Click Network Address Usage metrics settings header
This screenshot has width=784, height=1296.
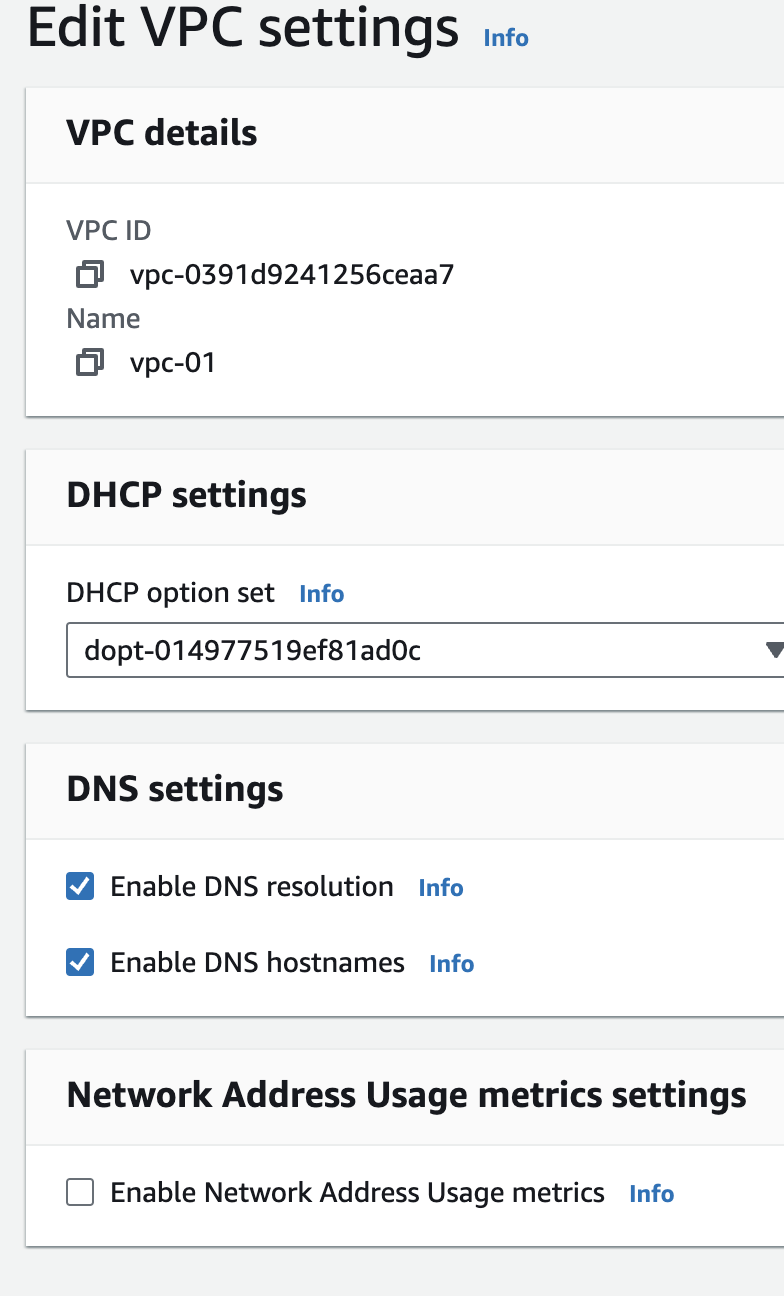(406, 1095)
